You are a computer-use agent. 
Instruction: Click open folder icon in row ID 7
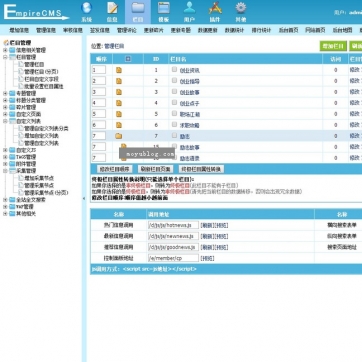(119, 136)
